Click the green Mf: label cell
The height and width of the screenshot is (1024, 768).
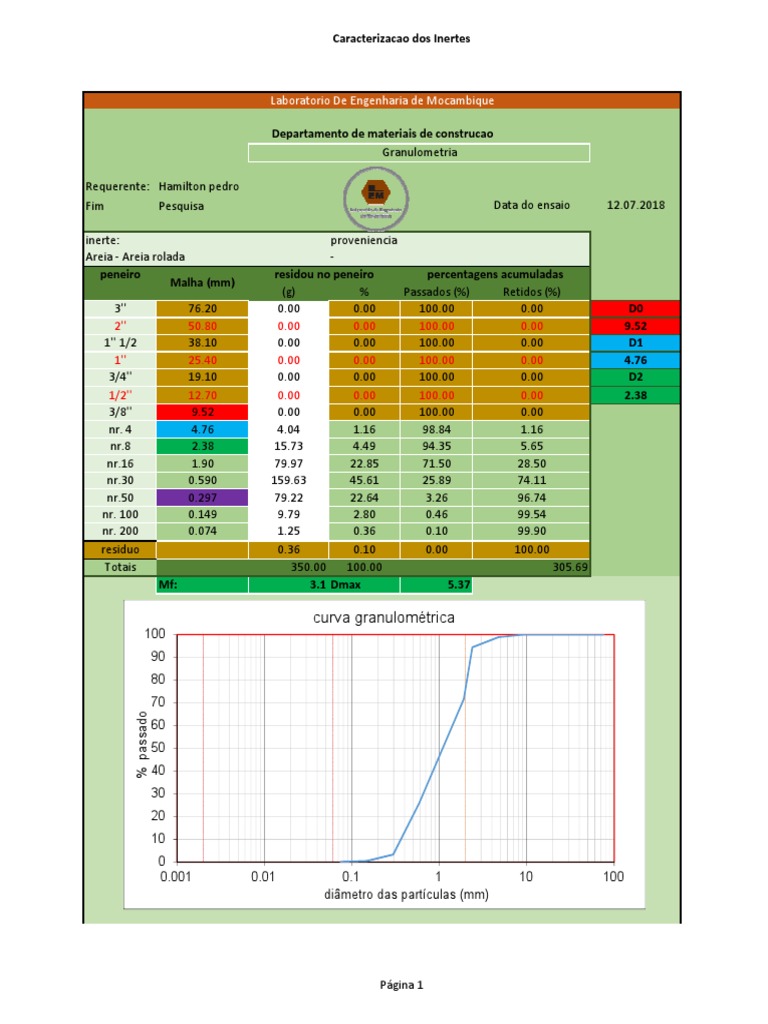tap(202, 584)
